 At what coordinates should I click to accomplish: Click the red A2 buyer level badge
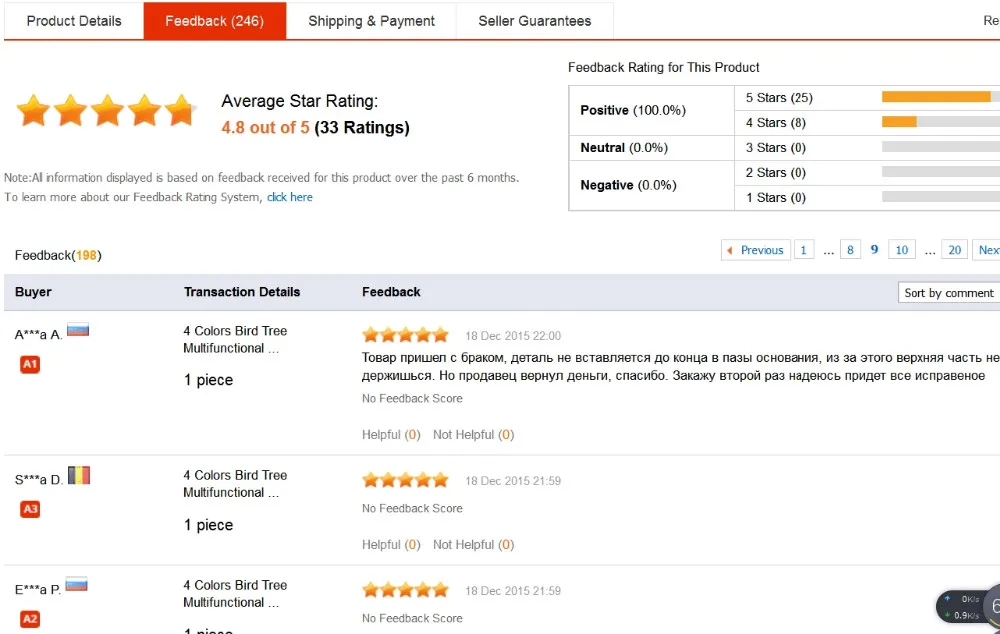[30, 619]
